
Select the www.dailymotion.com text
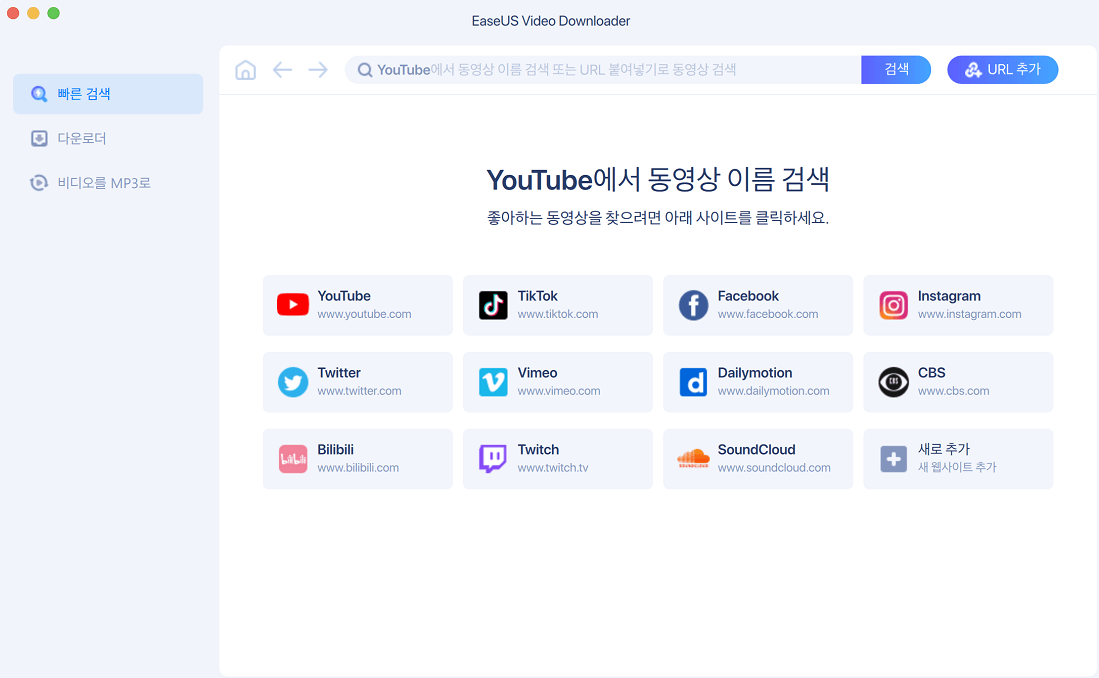(774, 391)
